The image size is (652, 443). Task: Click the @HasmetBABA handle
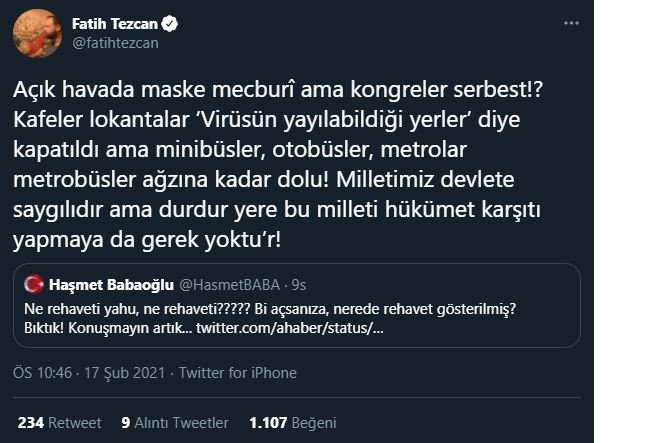[230, 285]
